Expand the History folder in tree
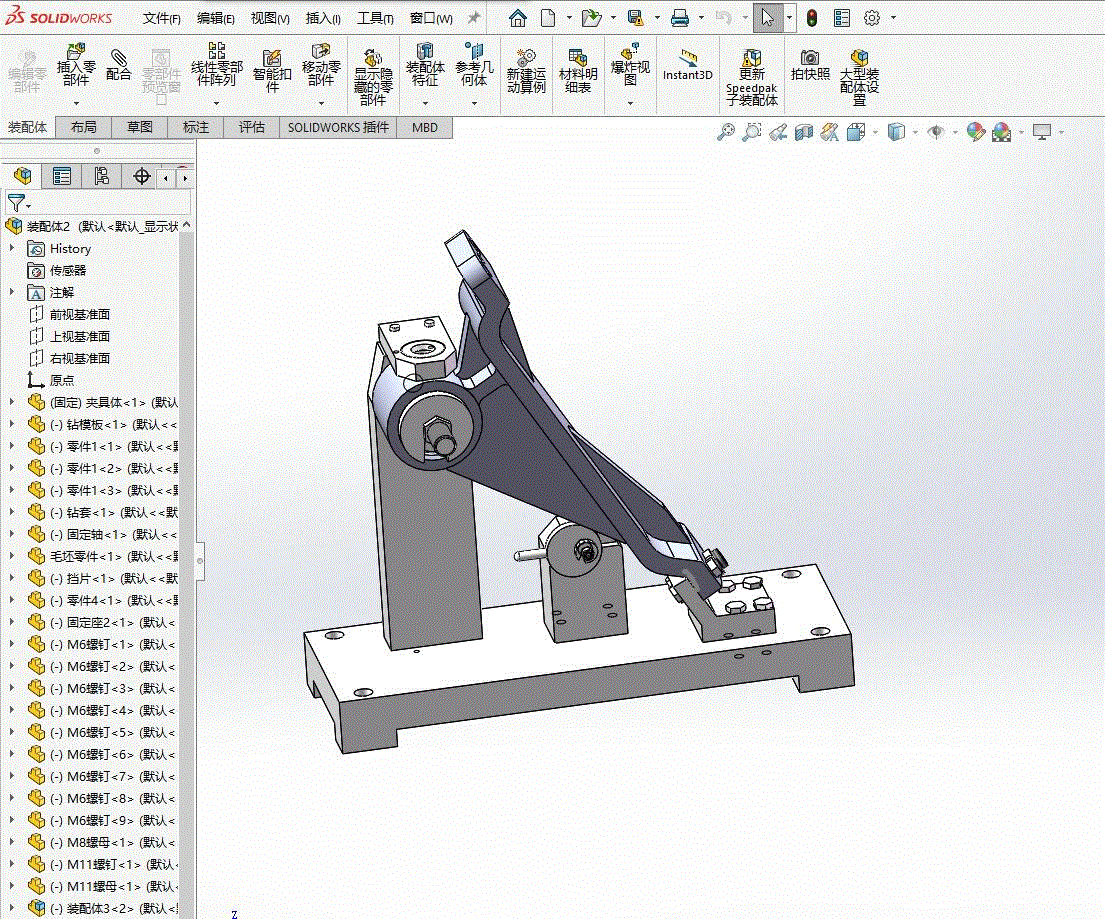This screenshot has width=1105, height=919. pos(12,248)
